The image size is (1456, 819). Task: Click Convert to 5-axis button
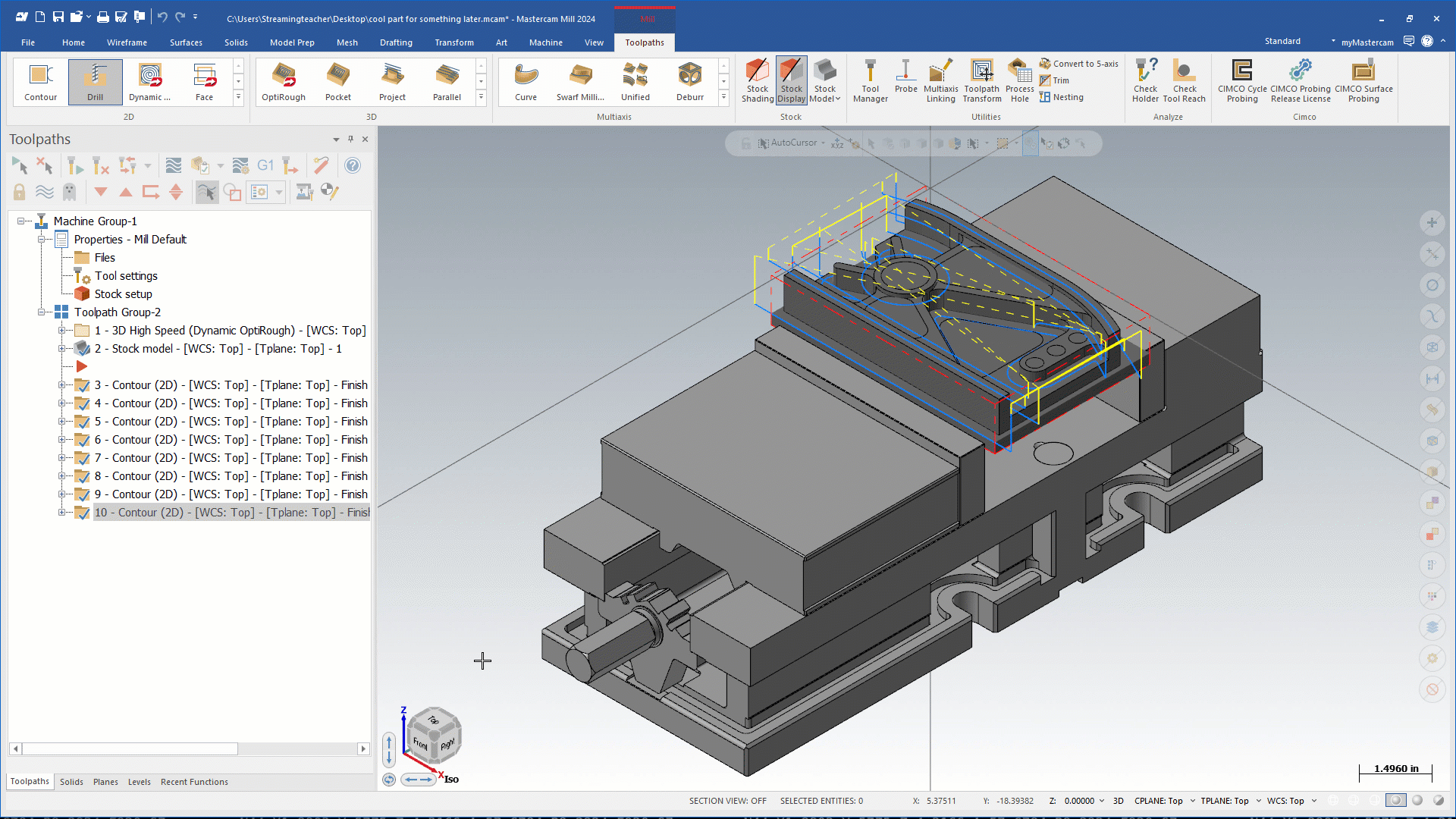(x=1078, y=64)
